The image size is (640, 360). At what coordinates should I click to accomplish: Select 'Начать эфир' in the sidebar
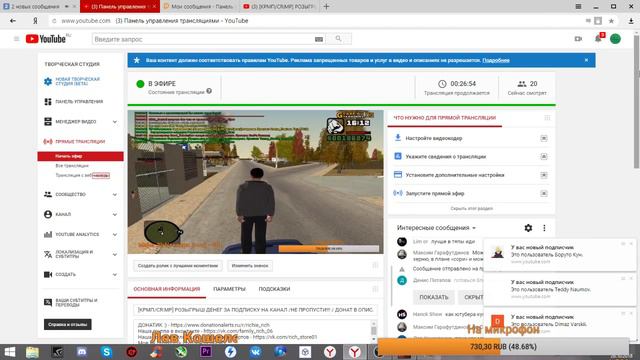[x=80, y=156]
